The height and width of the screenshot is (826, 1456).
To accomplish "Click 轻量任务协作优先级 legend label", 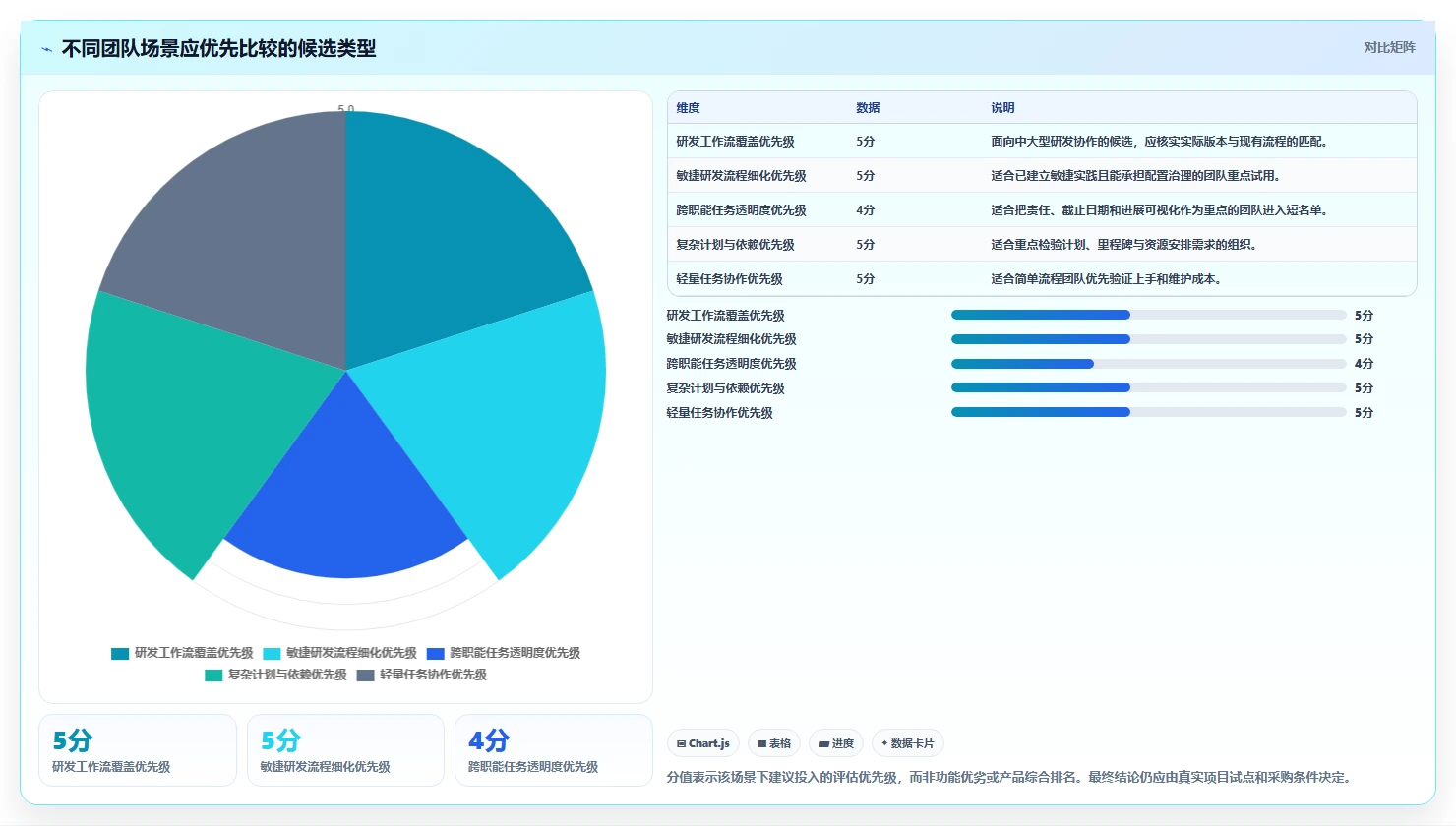I will click(x=433, y=675).
